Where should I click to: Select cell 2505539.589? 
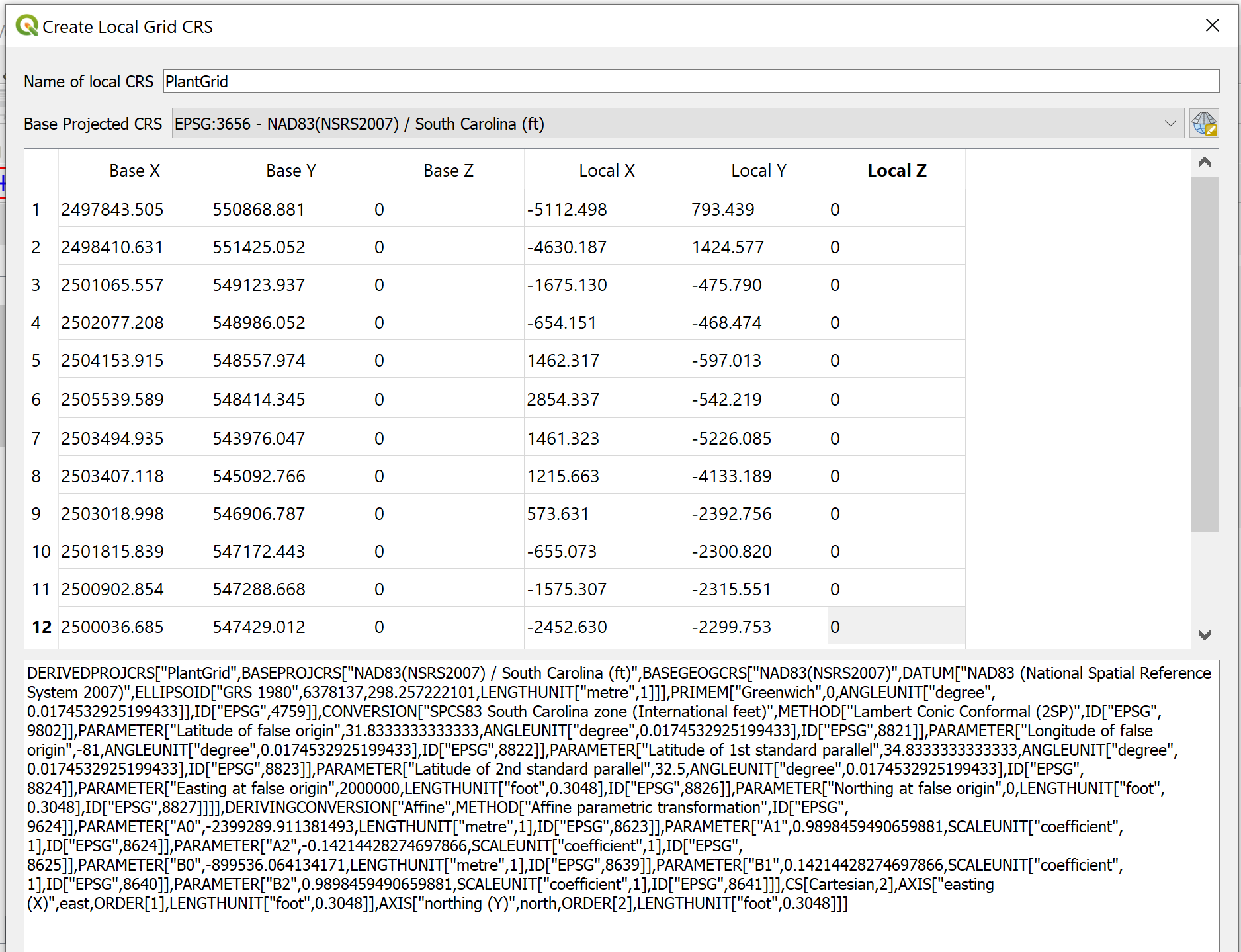click(x=134, y=399)
